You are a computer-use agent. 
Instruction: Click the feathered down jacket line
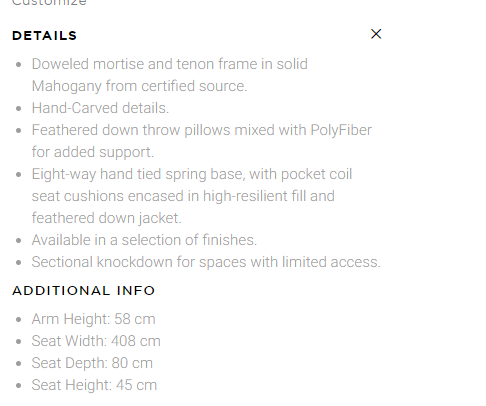tap(107, 218)
